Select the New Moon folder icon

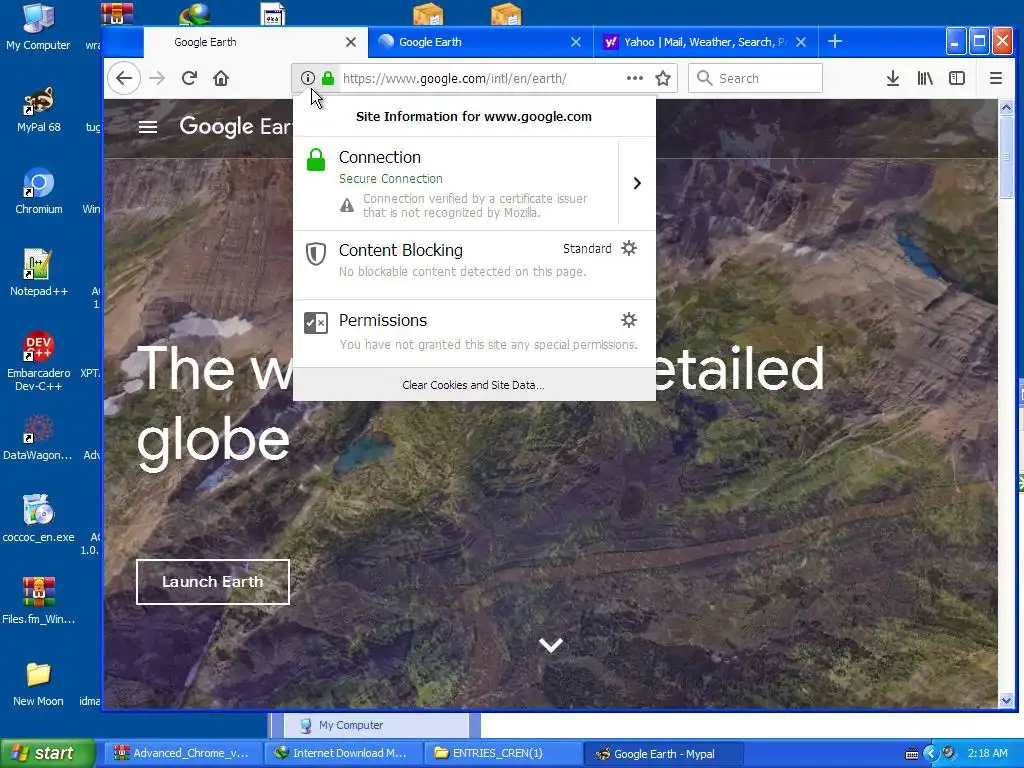coord(39,684)
